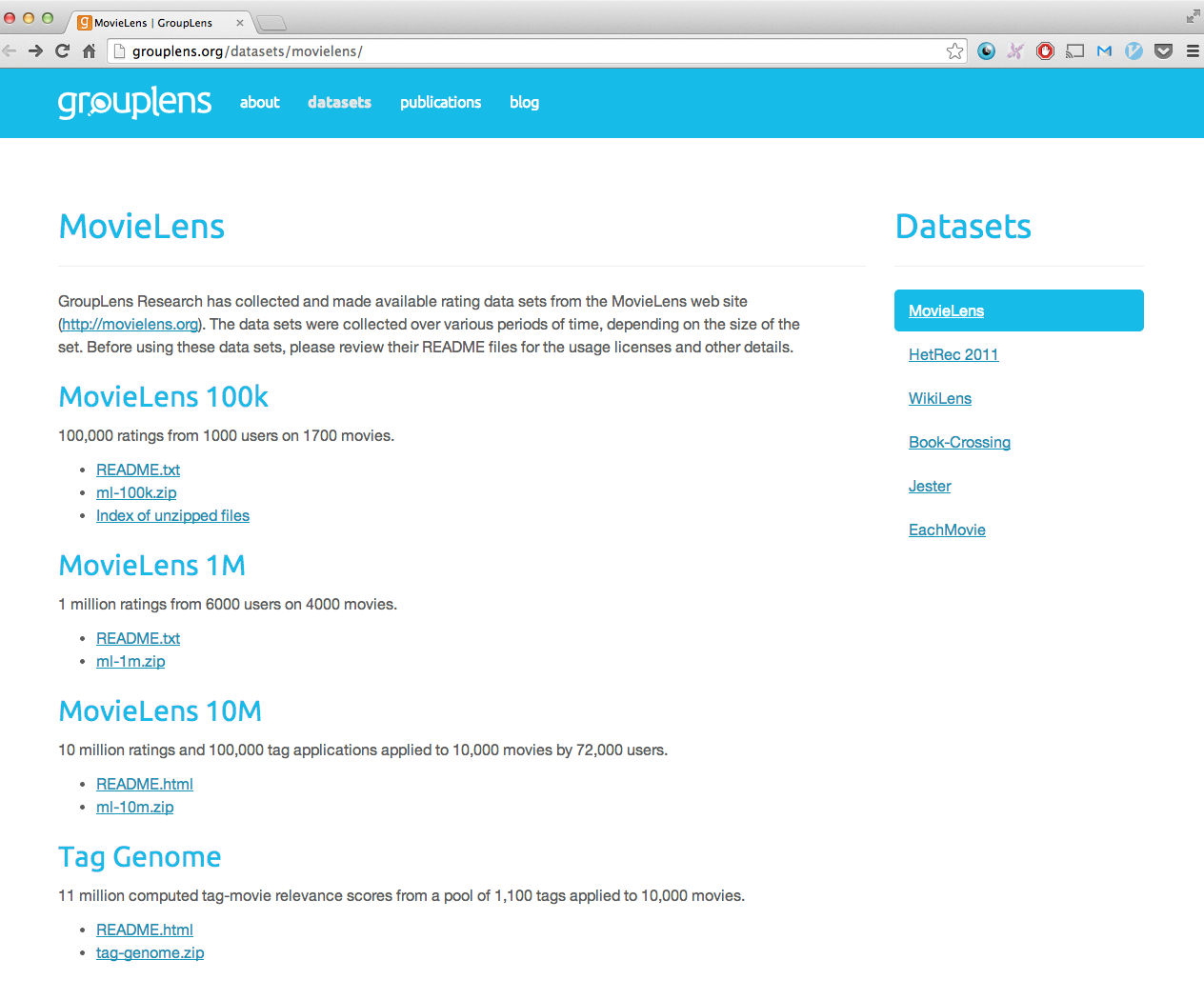Download ml-10m.zip
The image size is (1204, 1000).
point(134,807)
